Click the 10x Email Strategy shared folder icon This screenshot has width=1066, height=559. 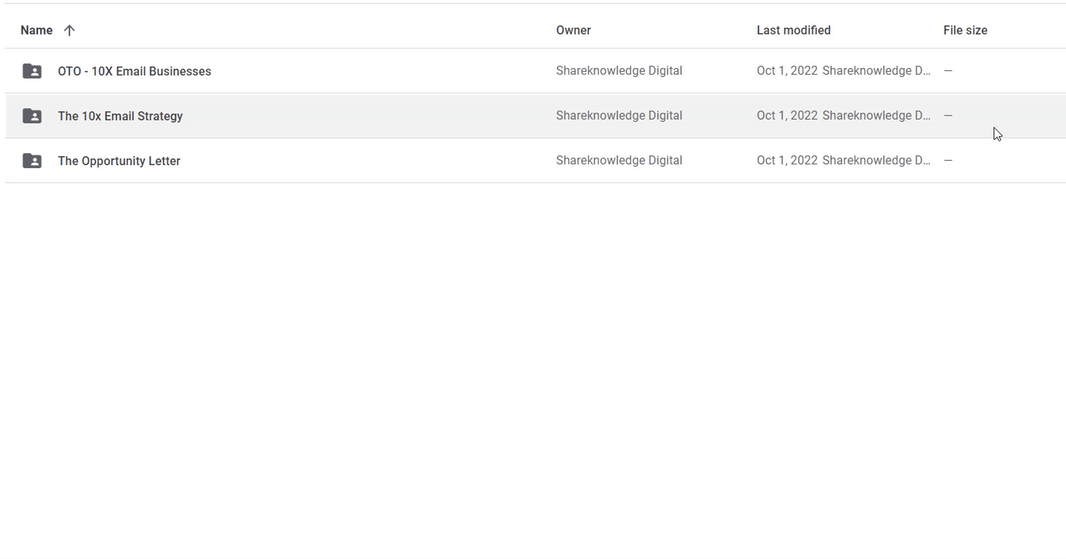[32, 116]
